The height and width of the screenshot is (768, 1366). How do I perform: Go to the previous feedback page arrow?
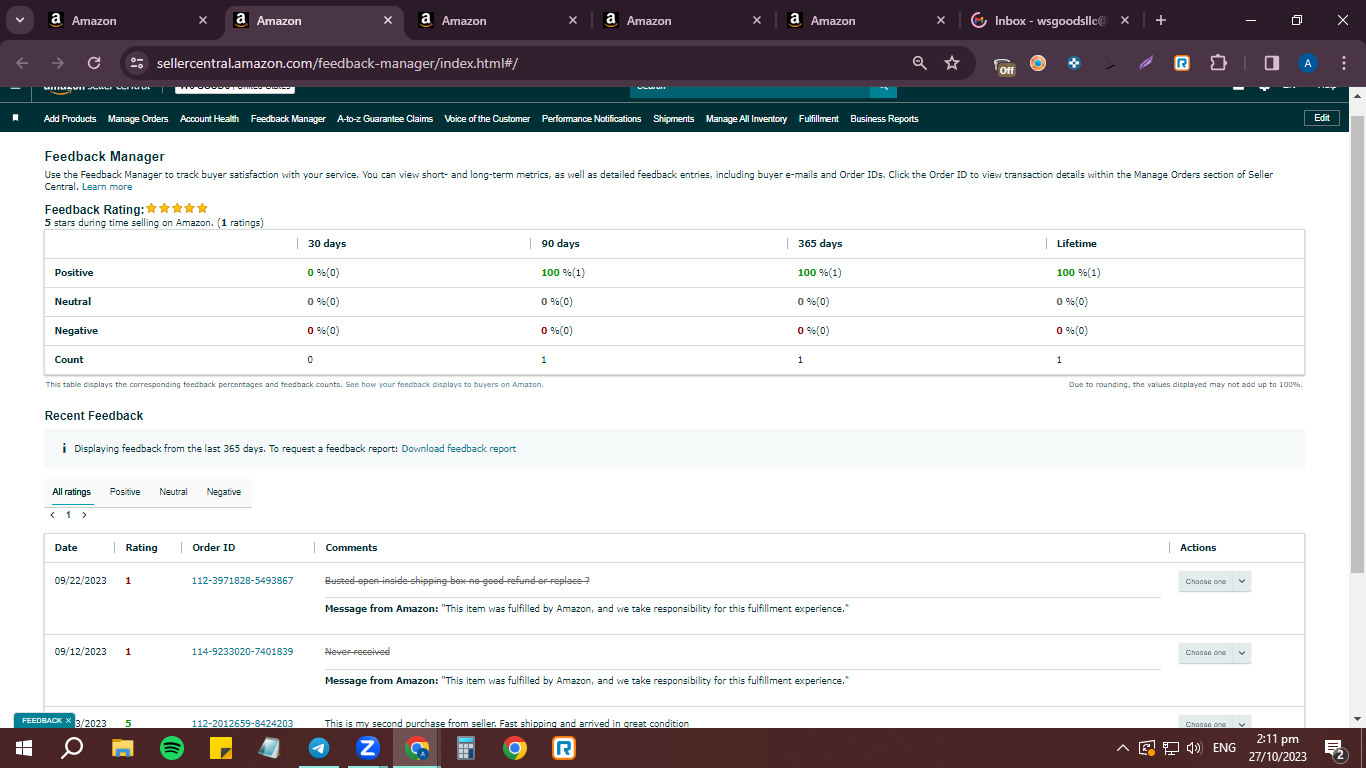pyautogui.click(x=52, y=515)
